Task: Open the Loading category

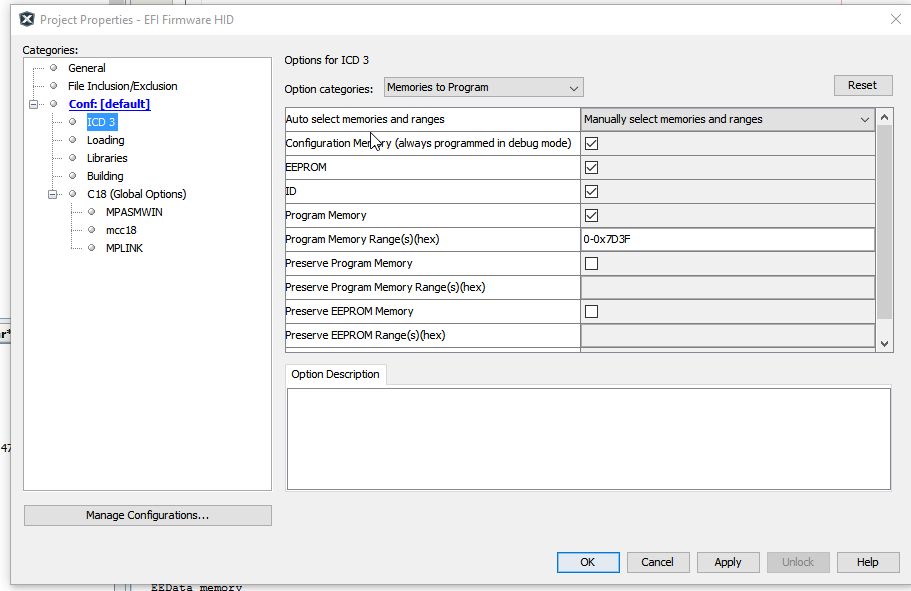Action: 106,140
